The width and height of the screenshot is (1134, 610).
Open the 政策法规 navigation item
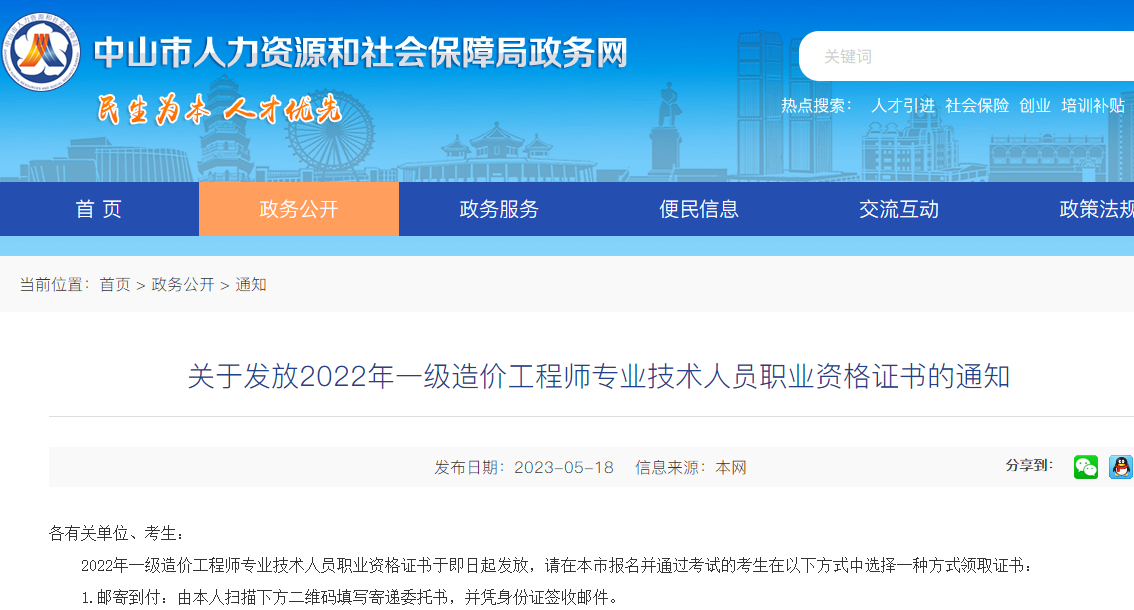tap(1096, 209)
